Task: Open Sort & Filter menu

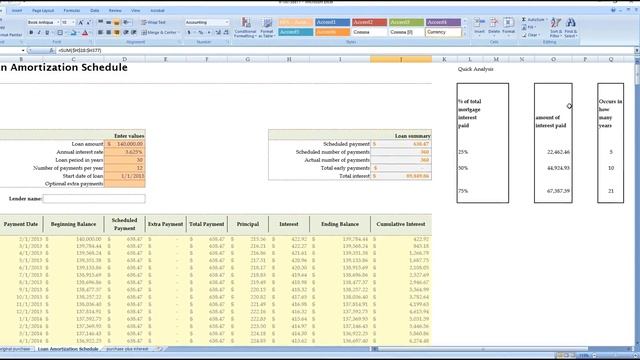Action: tap(556, 27)
